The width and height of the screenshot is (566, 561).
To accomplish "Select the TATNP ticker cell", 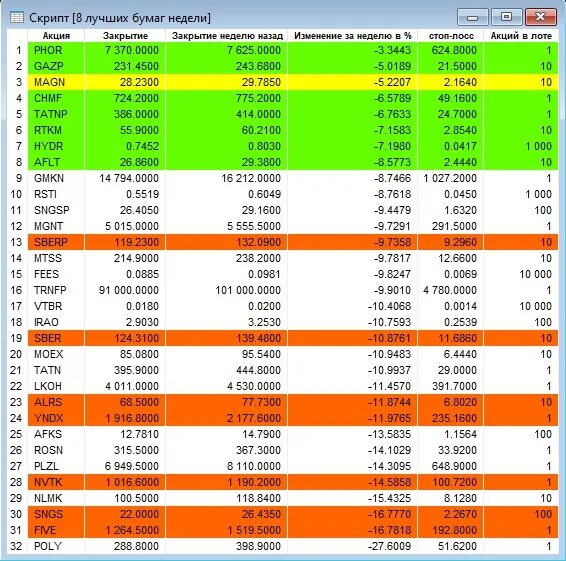I will 56,114.
